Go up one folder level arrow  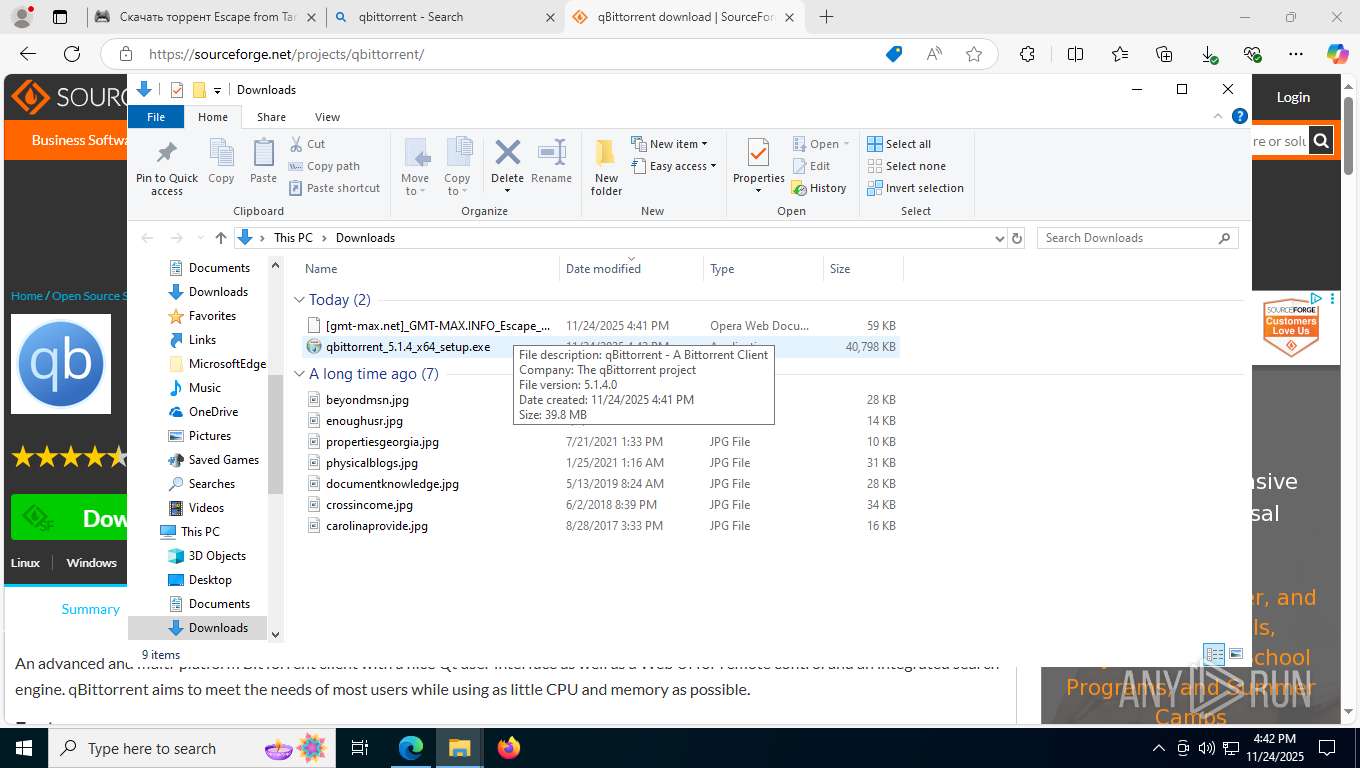coord(221,238)
